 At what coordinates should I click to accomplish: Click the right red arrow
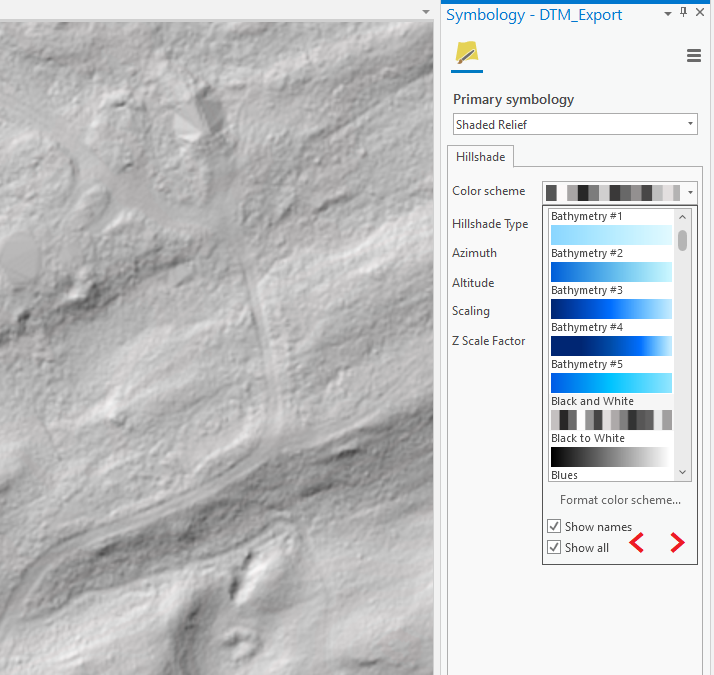coord(677,543)
